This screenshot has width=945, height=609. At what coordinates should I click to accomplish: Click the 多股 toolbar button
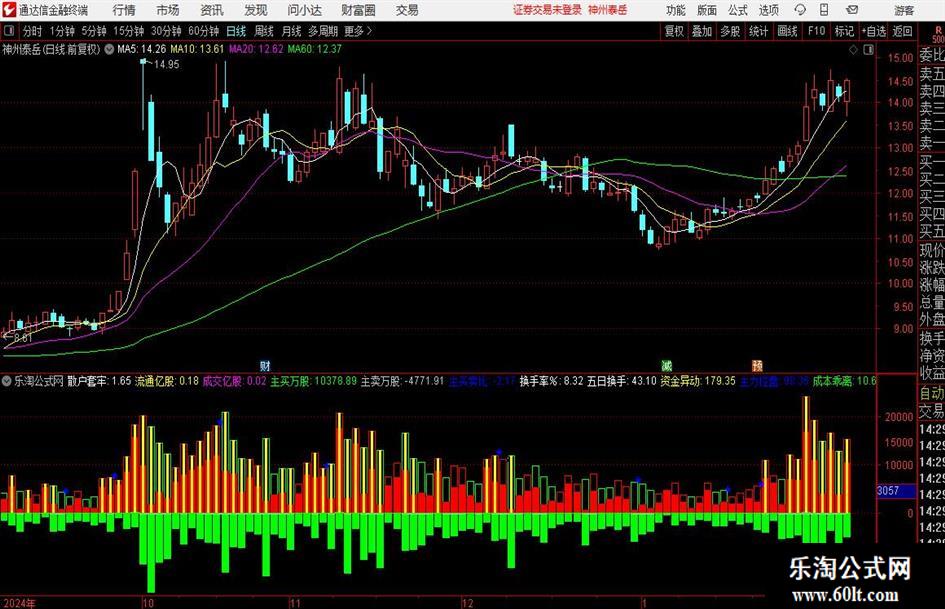pos(730,31)
